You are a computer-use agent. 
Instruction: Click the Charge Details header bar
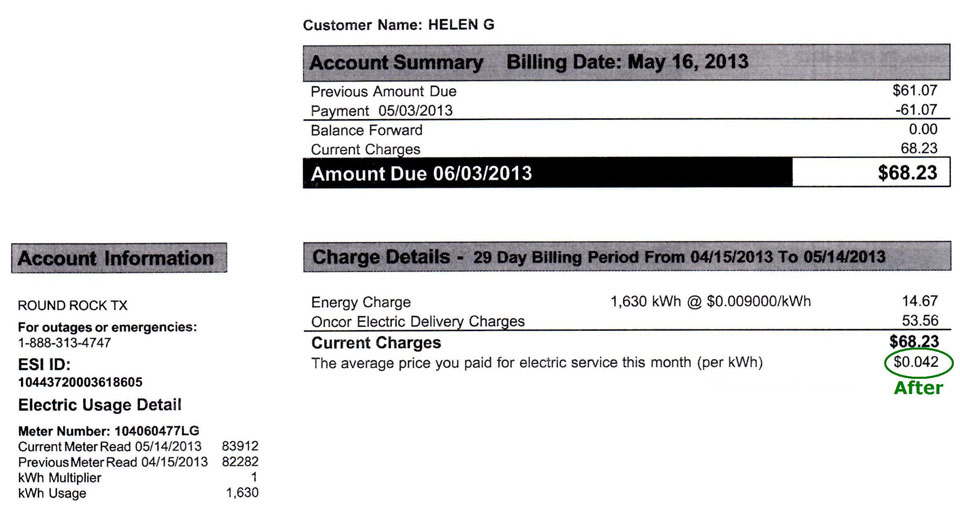[627, 257]
